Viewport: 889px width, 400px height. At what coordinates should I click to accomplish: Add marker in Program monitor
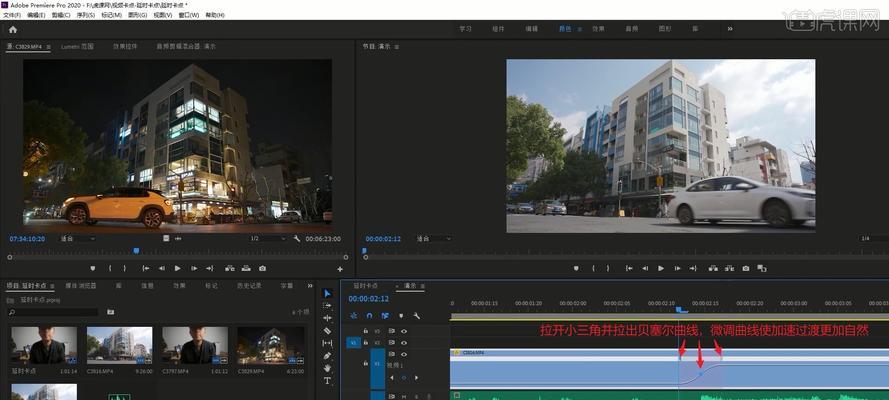[x=576, y=269]
